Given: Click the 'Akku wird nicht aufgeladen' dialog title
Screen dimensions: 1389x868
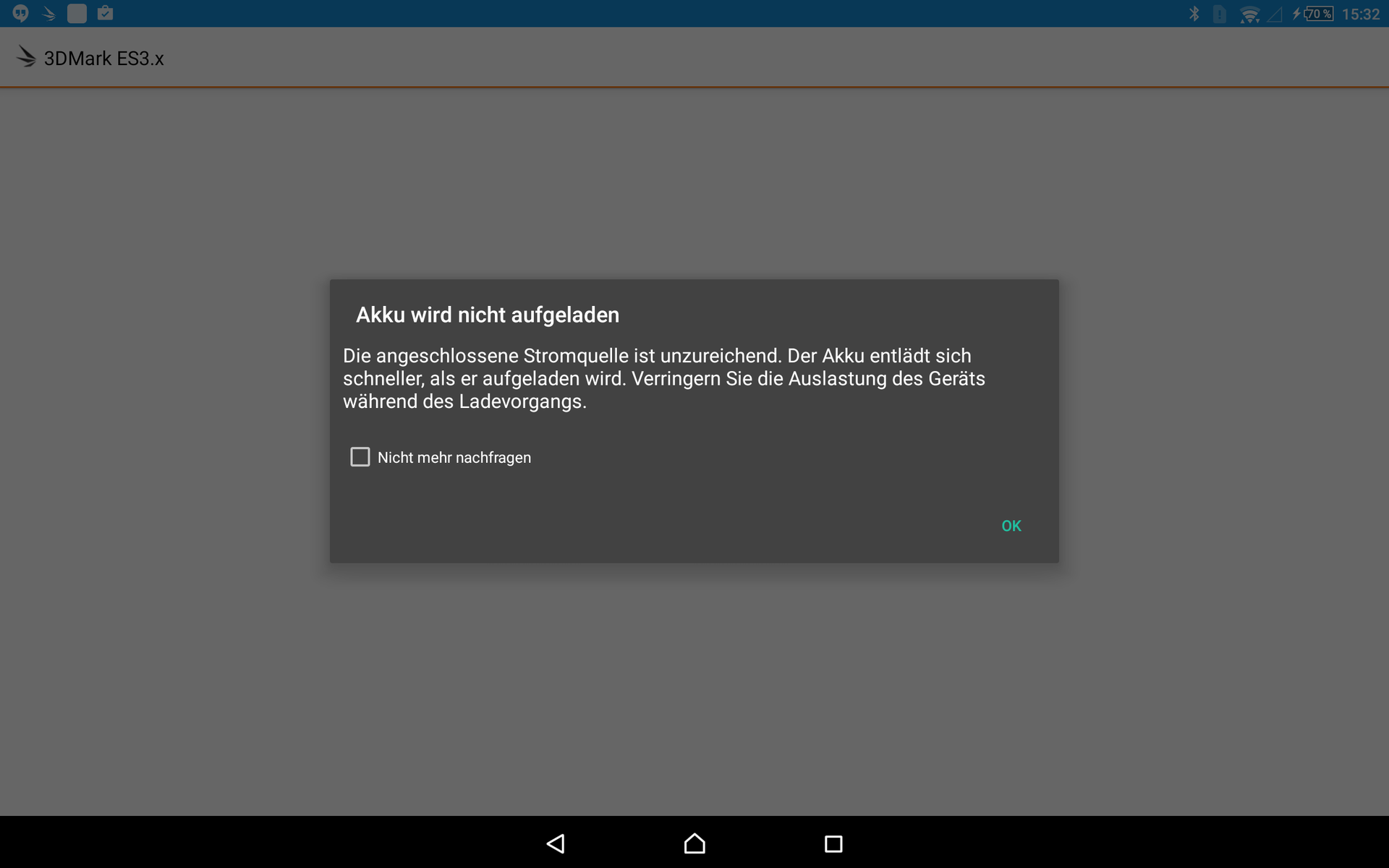Looking at the screenshot, I should click(487, 315).
